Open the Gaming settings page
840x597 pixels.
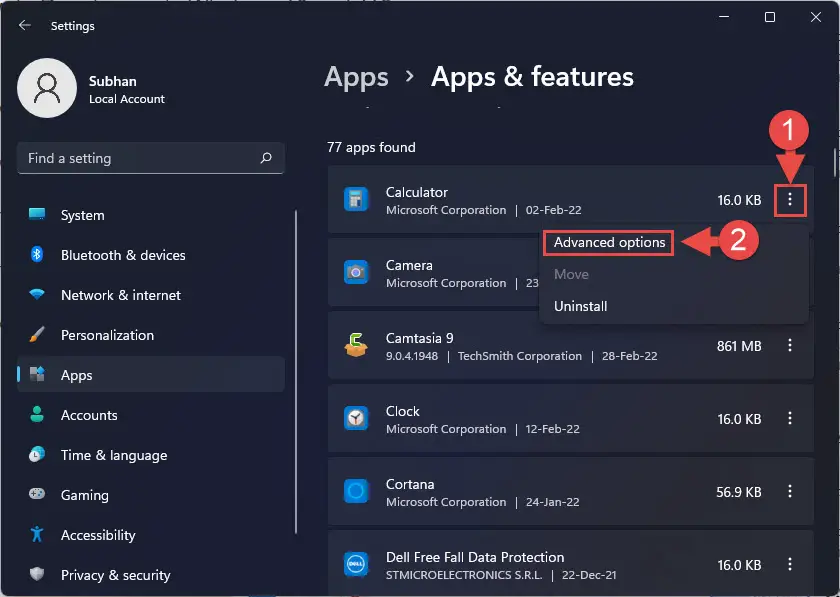click(151, 495)
